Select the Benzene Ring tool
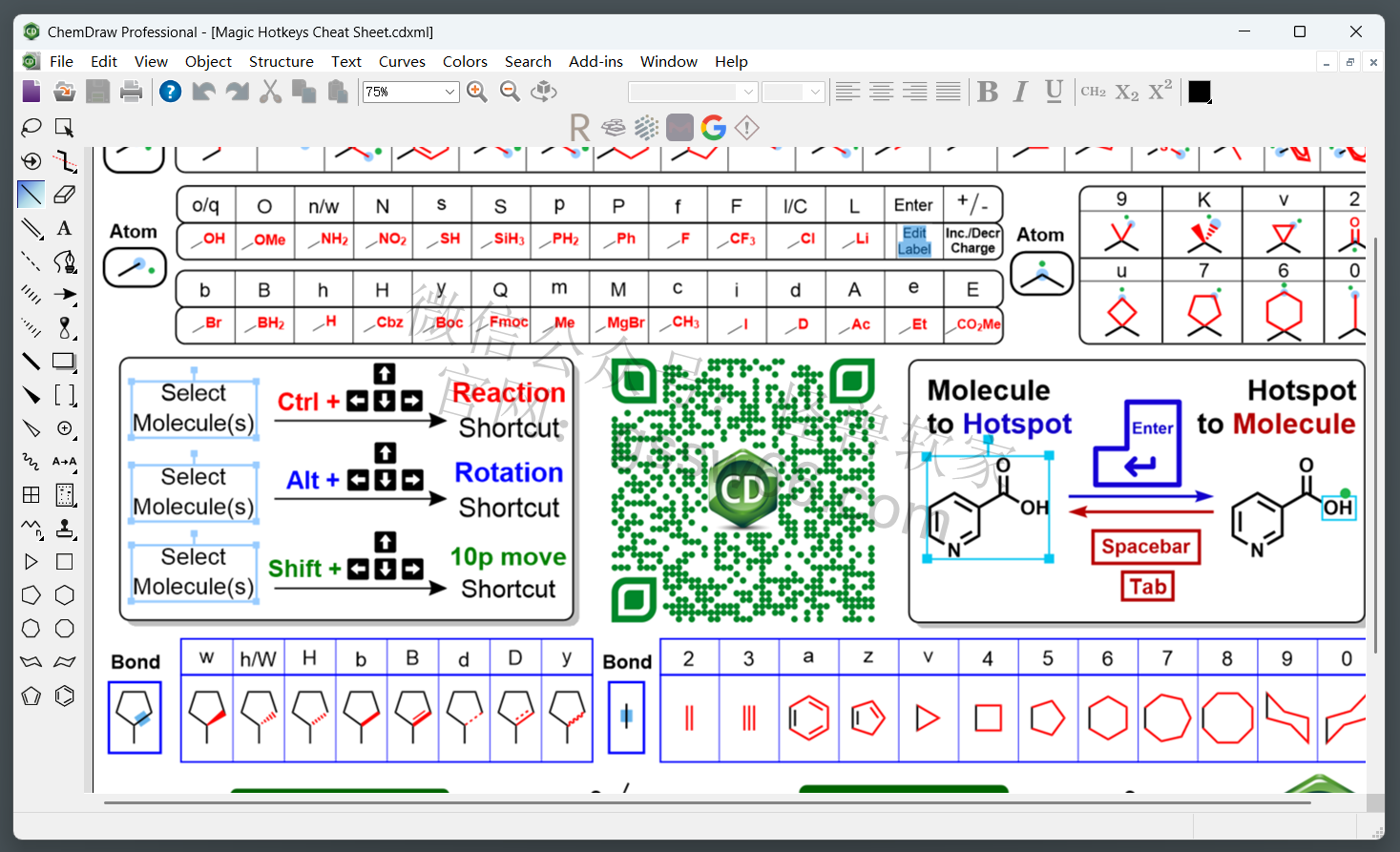The height and width of the screenshot is (852, 1400). pyautogui.click(x=64, y=696)
